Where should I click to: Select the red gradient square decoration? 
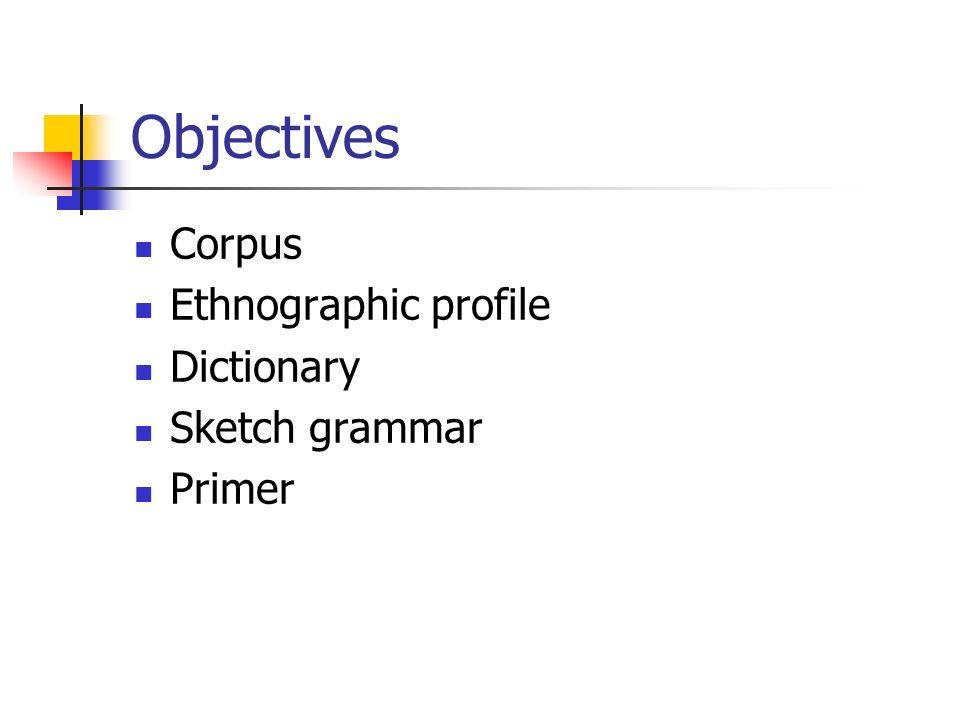(x=42, y=173)
